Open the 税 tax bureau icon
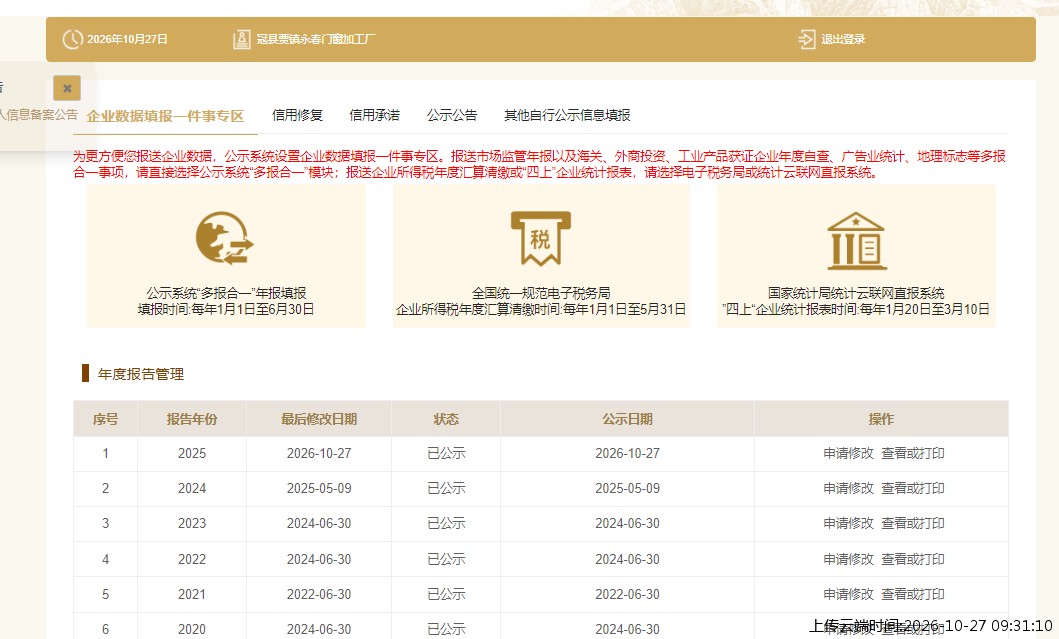The height and width of the screenshot is (639, 1059). click(x=541, y=238)
